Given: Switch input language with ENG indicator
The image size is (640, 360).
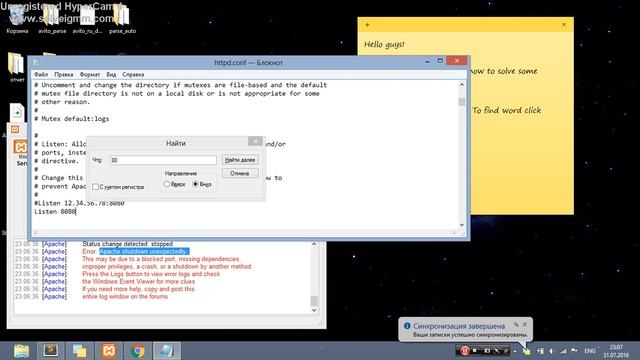Looking at the screenshot, I should (590, 351).
